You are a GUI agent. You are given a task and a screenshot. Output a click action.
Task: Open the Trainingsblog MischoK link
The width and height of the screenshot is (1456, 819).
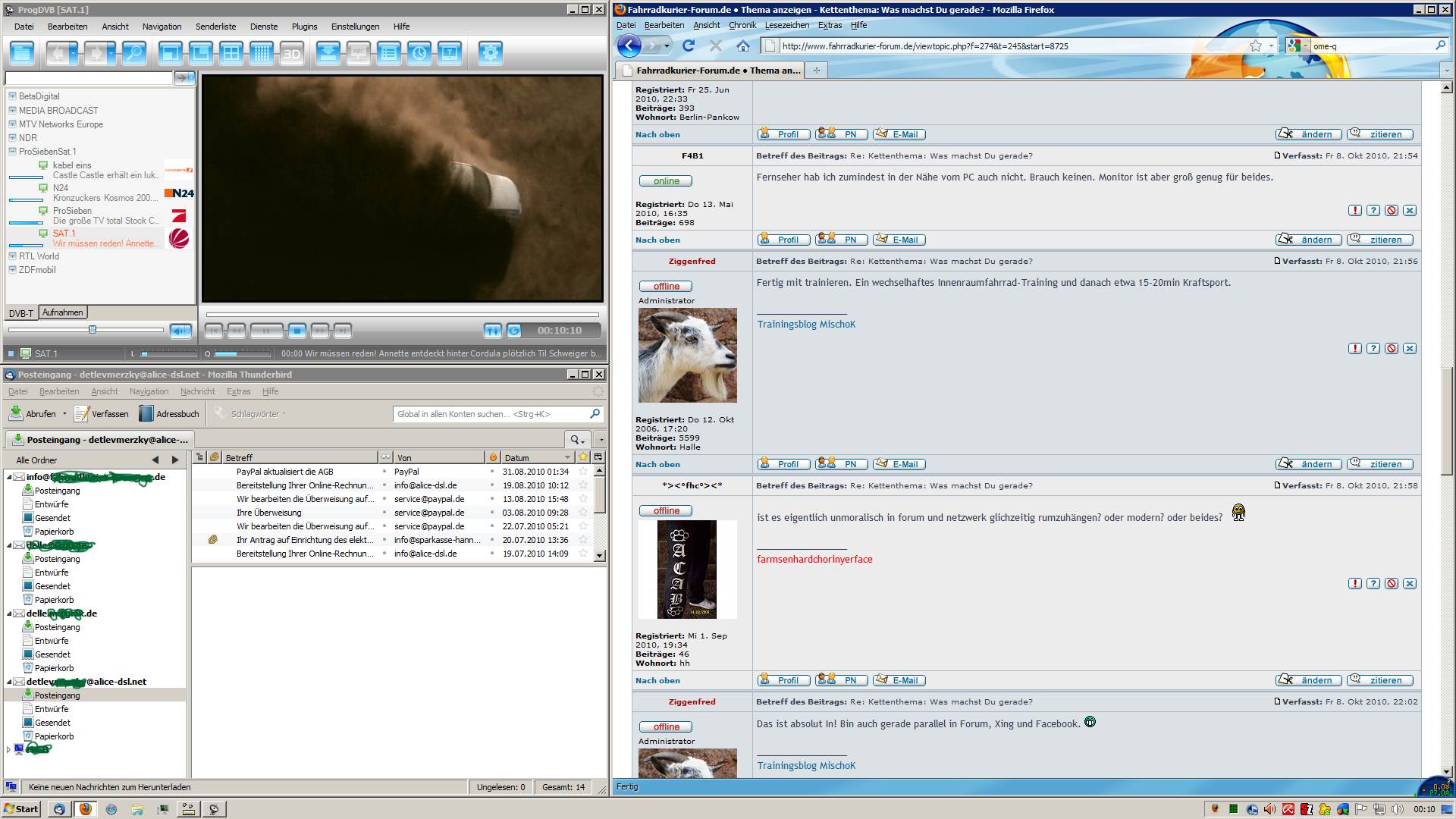805,325
